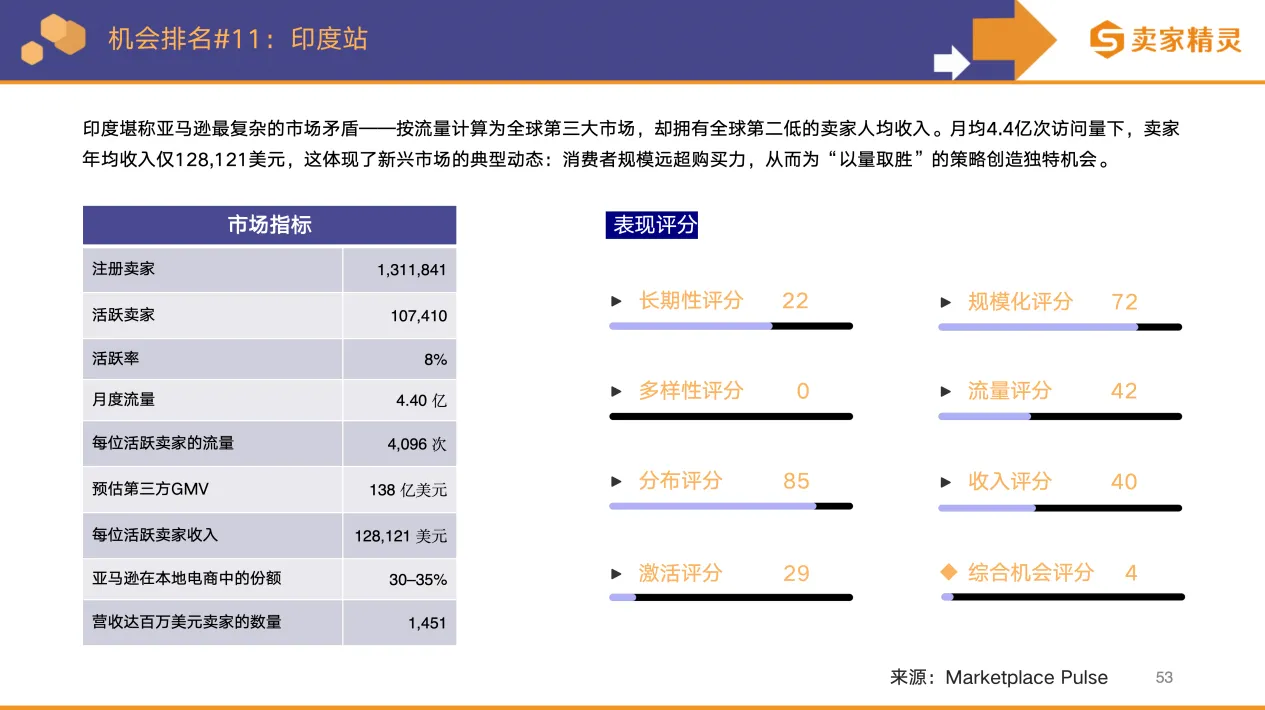Click the triangle marker beside 收入评分

(x=946, y=481)
